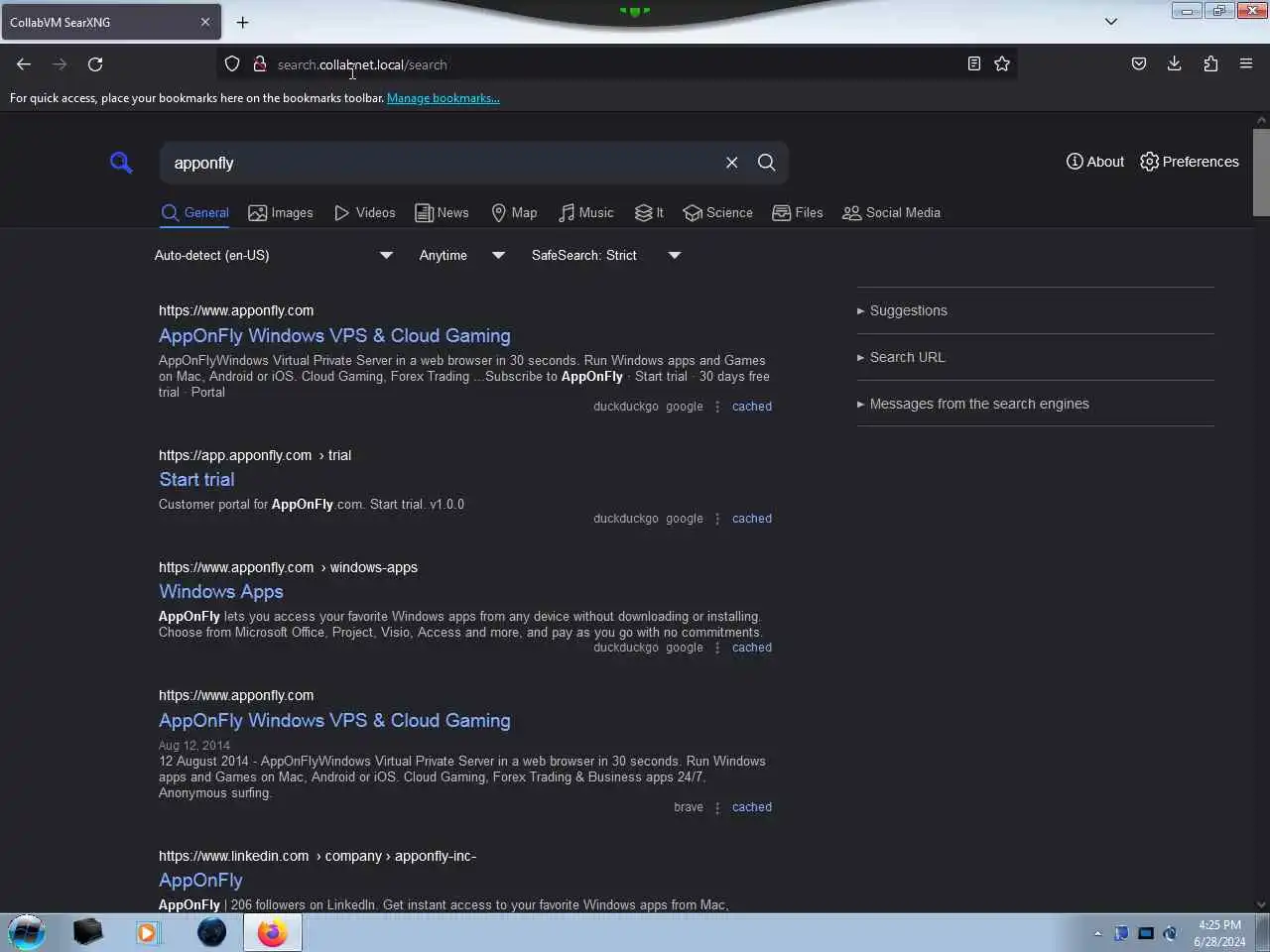Focus the apponfly search input field
Viewport: 1270px width, 952px height.
442,163
